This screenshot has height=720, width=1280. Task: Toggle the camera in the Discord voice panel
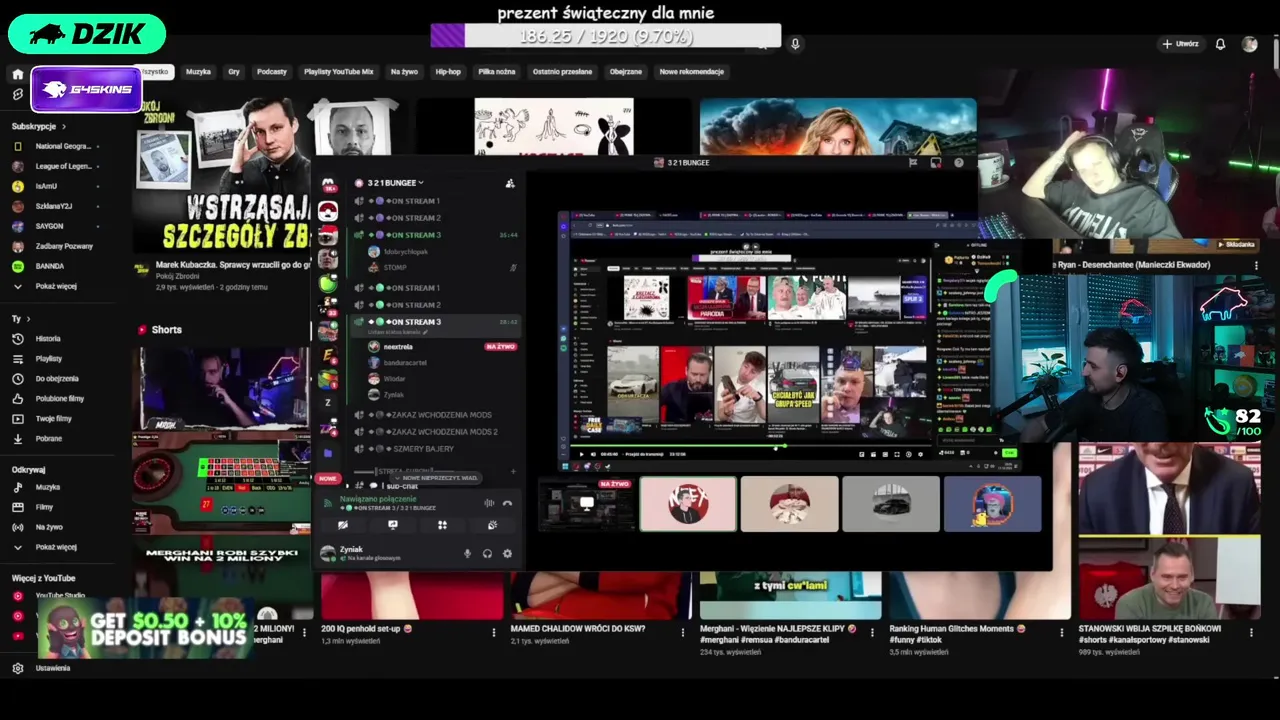(342, 525)
